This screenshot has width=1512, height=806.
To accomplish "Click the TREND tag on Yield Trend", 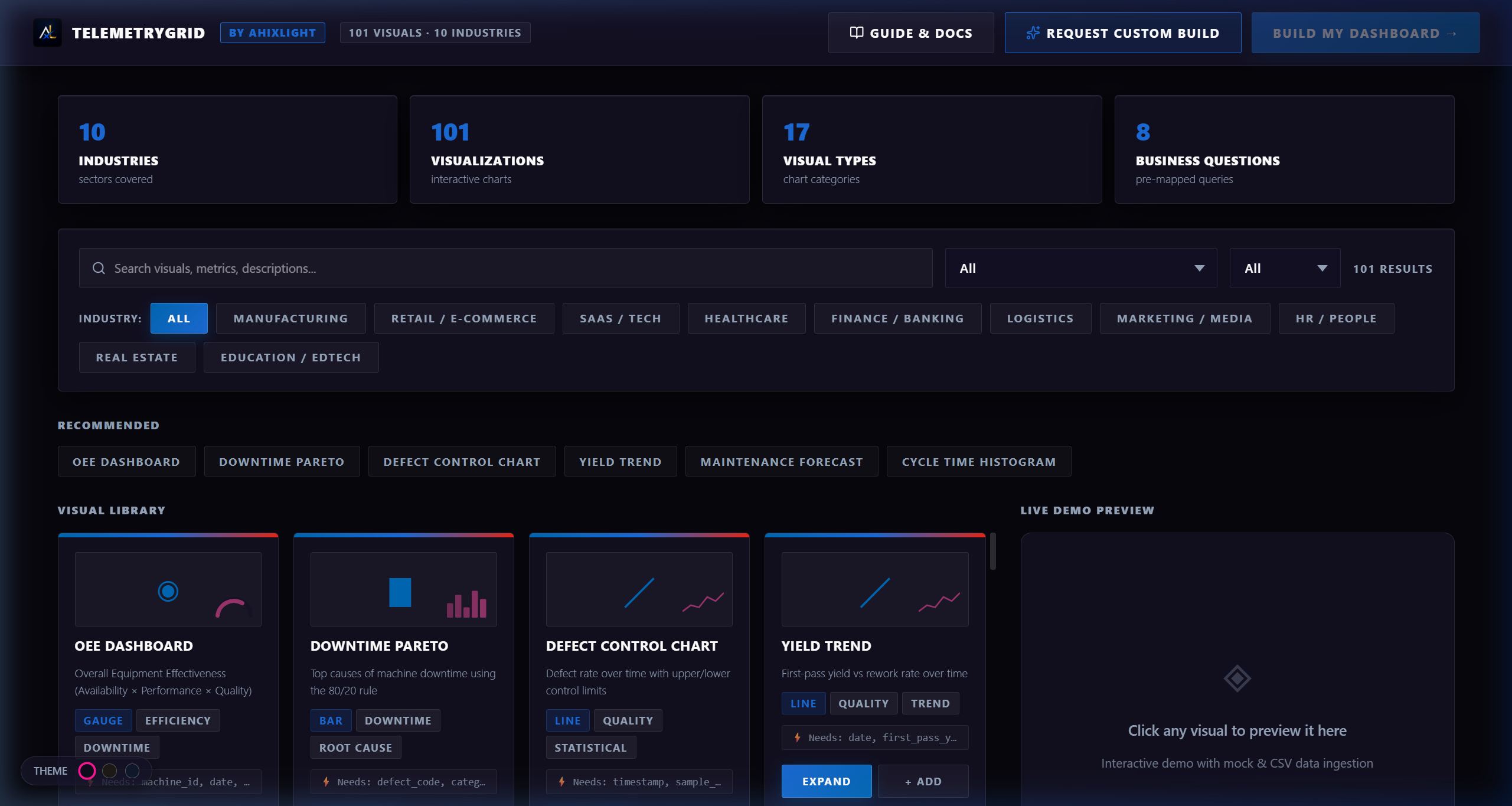I will 930,703.
